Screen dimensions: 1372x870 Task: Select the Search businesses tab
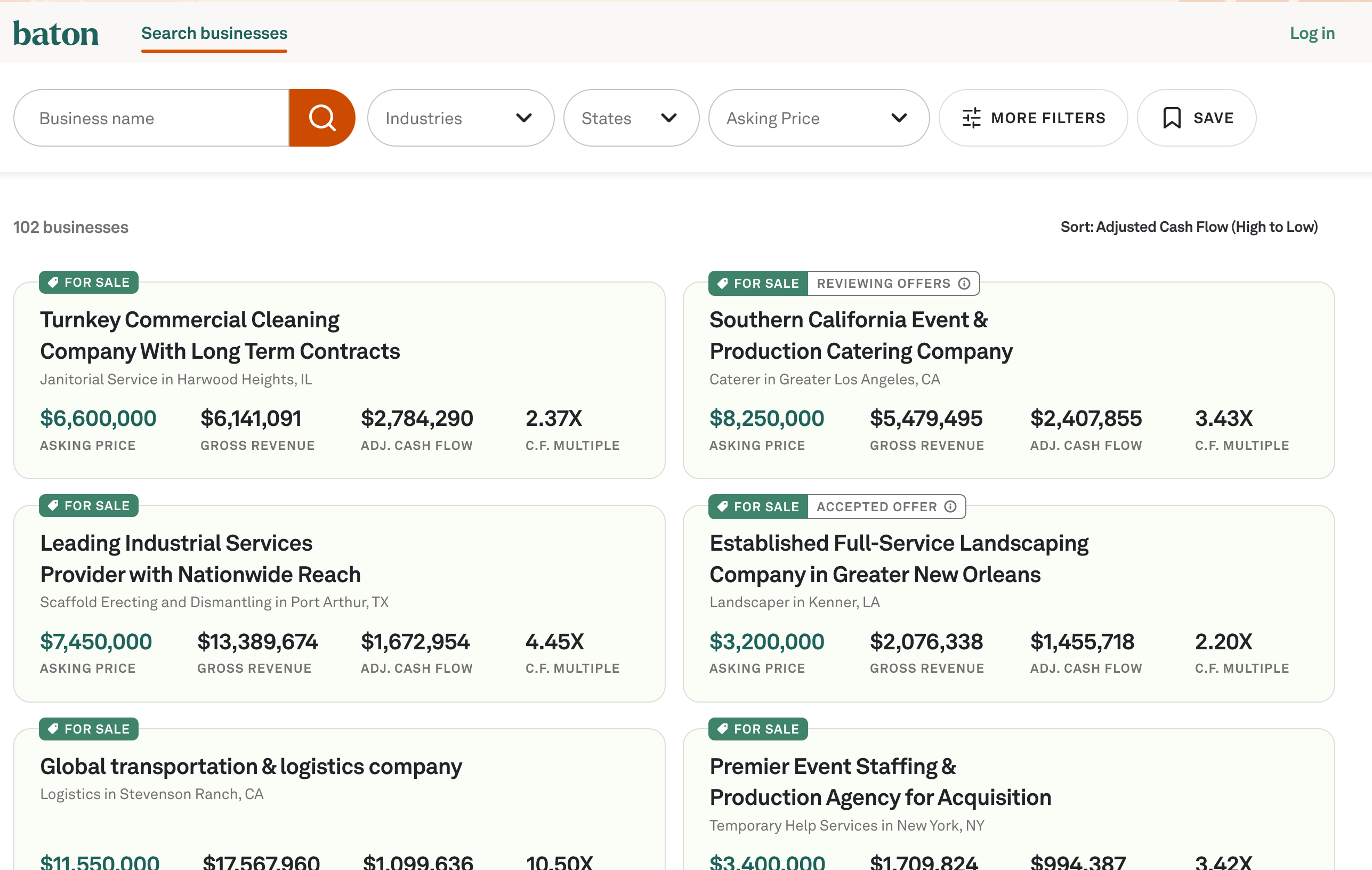click(x=214, y=34)
